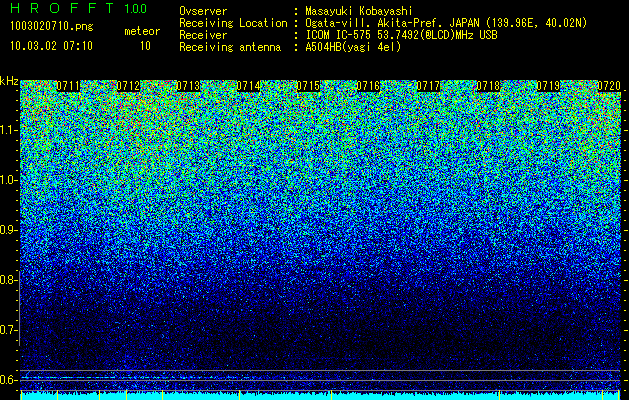629x400 pixels.
Task: Click the date stamp 10.03.02 07:10
Action: click(52, 46)
